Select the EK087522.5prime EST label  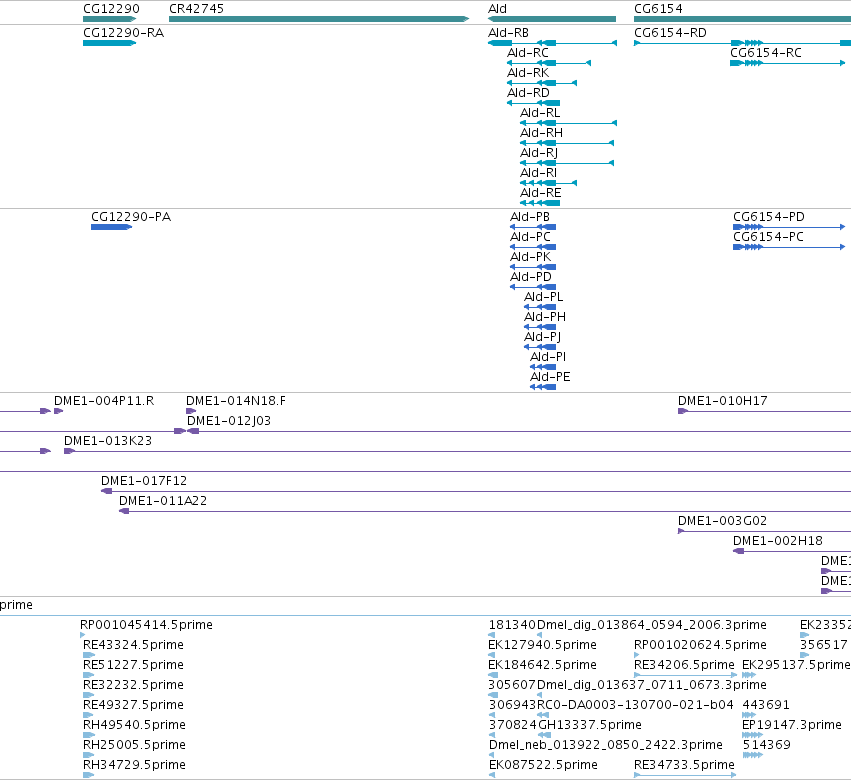coord(543,765)
